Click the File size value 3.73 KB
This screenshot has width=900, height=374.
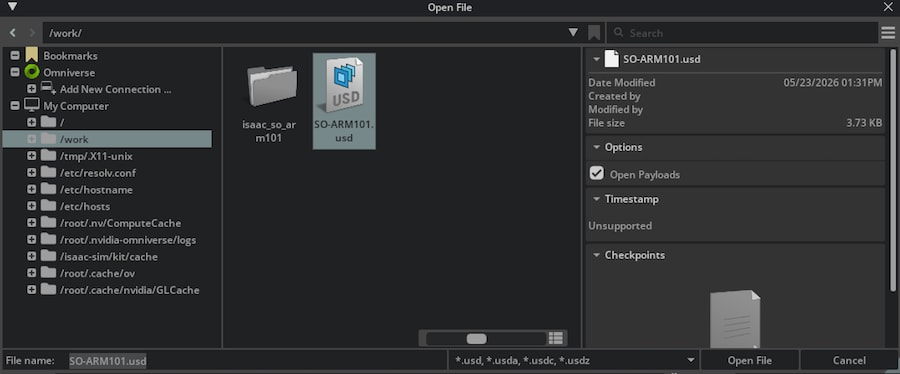pyautogui.click(x=864, y=123)
